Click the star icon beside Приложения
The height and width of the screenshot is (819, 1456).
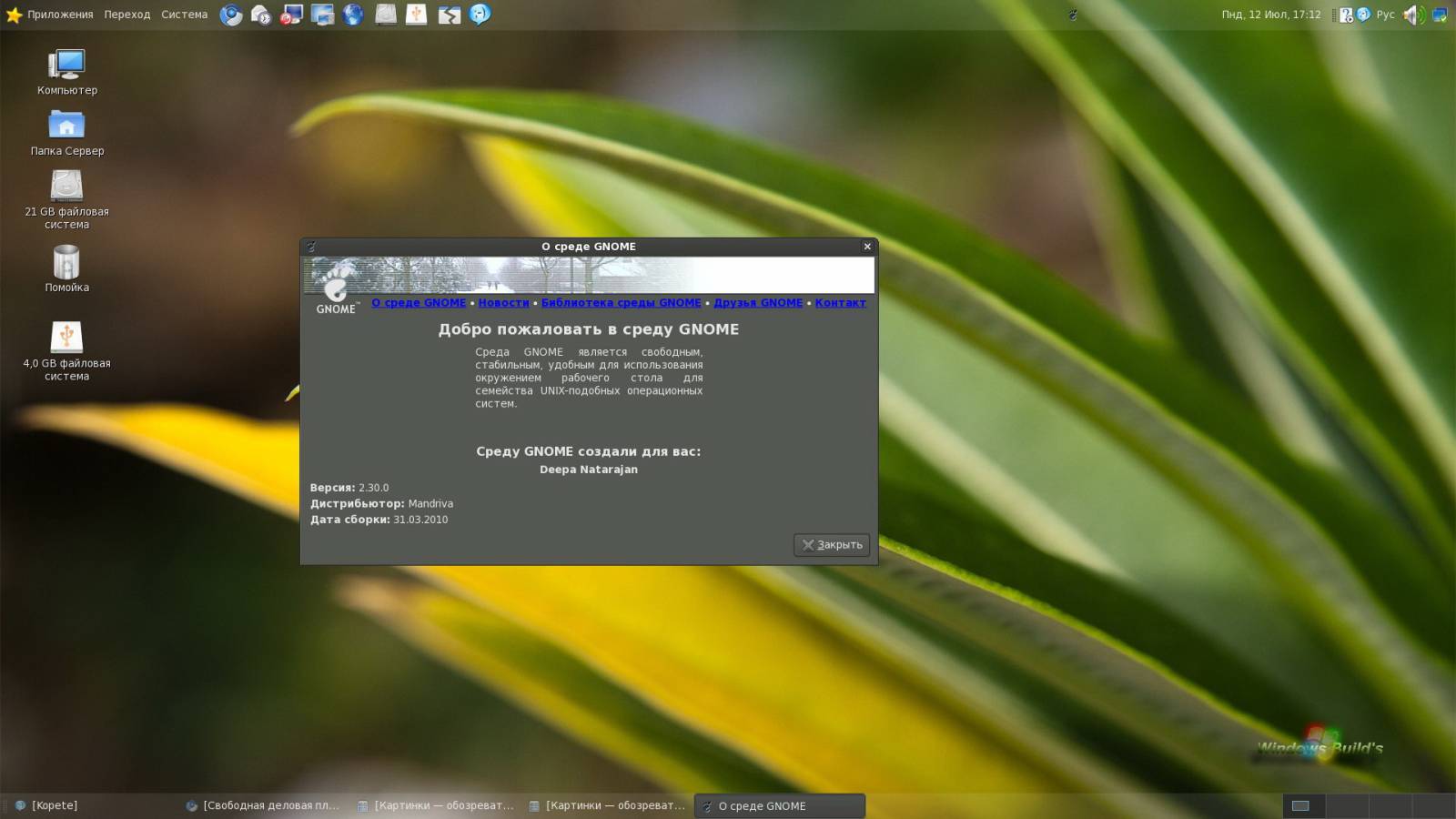[x=14, y=15]
